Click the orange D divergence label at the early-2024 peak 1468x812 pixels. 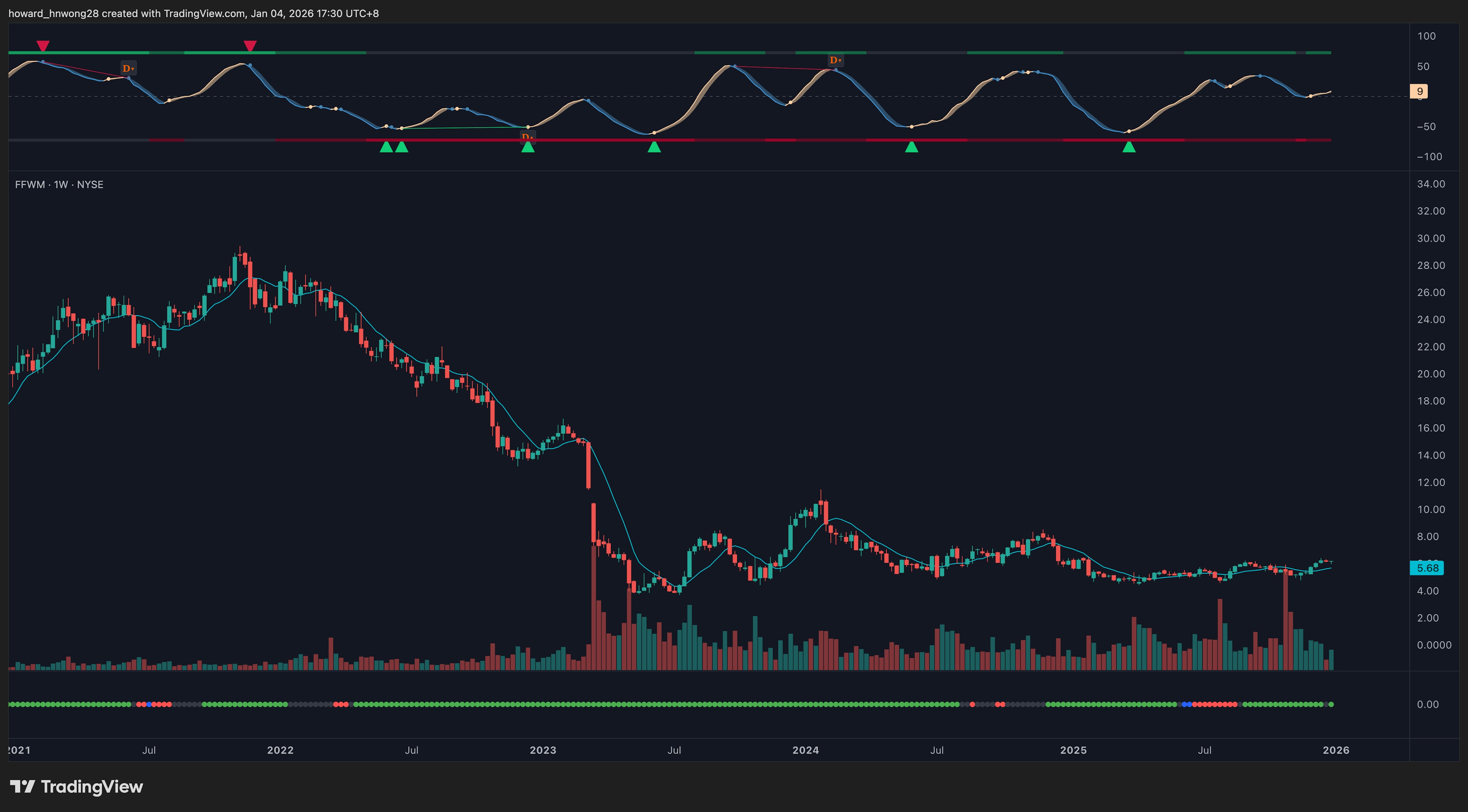pyautogui.click(x=835, y=60)
